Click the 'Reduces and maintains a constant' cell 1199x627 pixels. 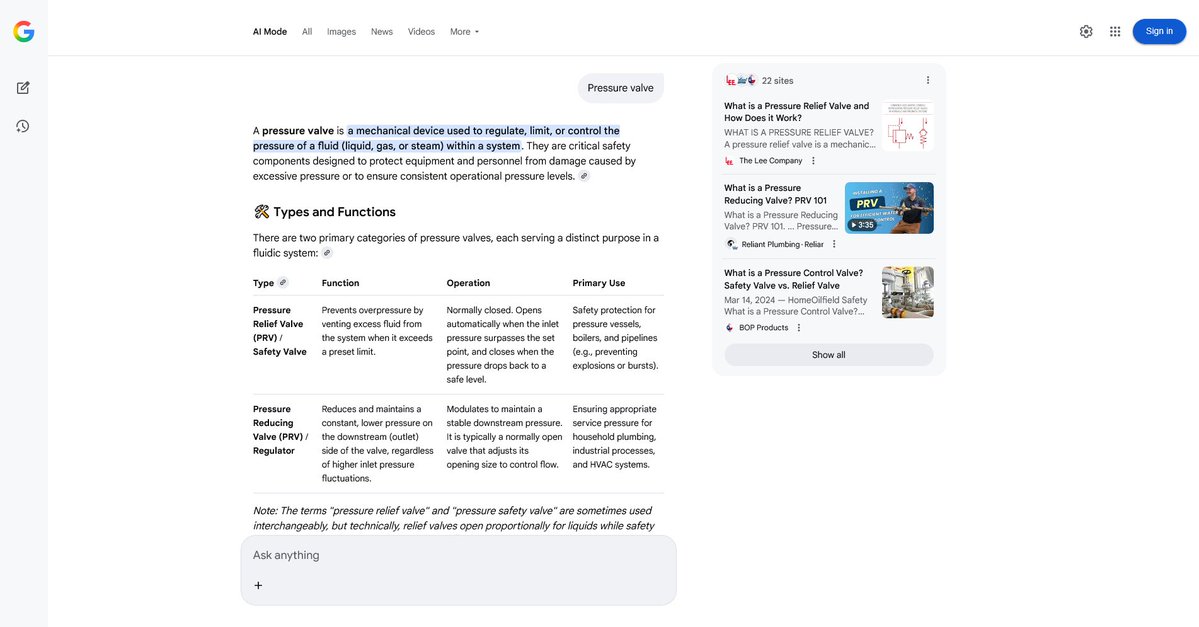click(378, 443)
